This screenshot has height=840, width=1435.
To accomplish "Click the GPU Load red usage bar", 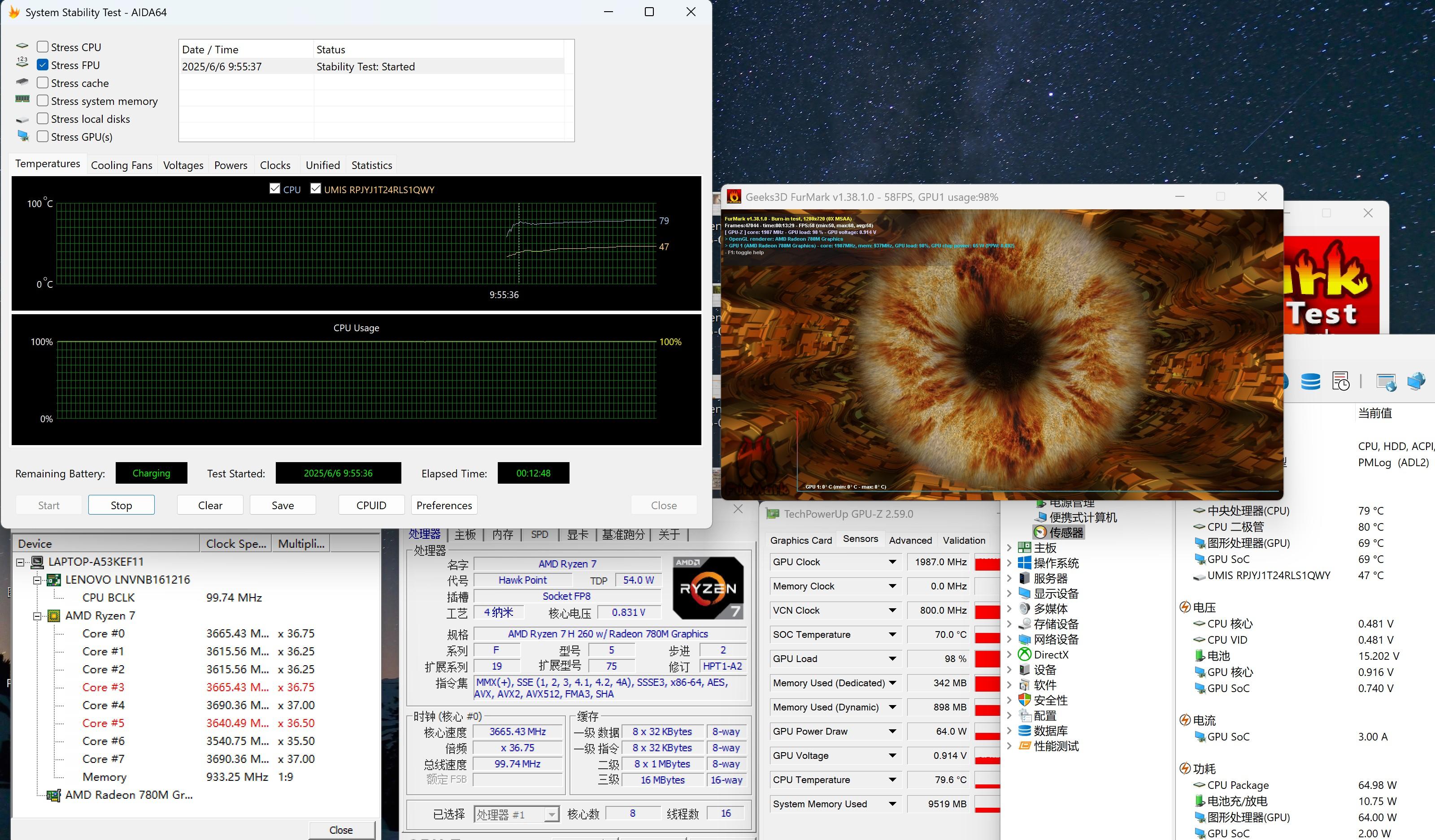I will [x=987, y=658].
